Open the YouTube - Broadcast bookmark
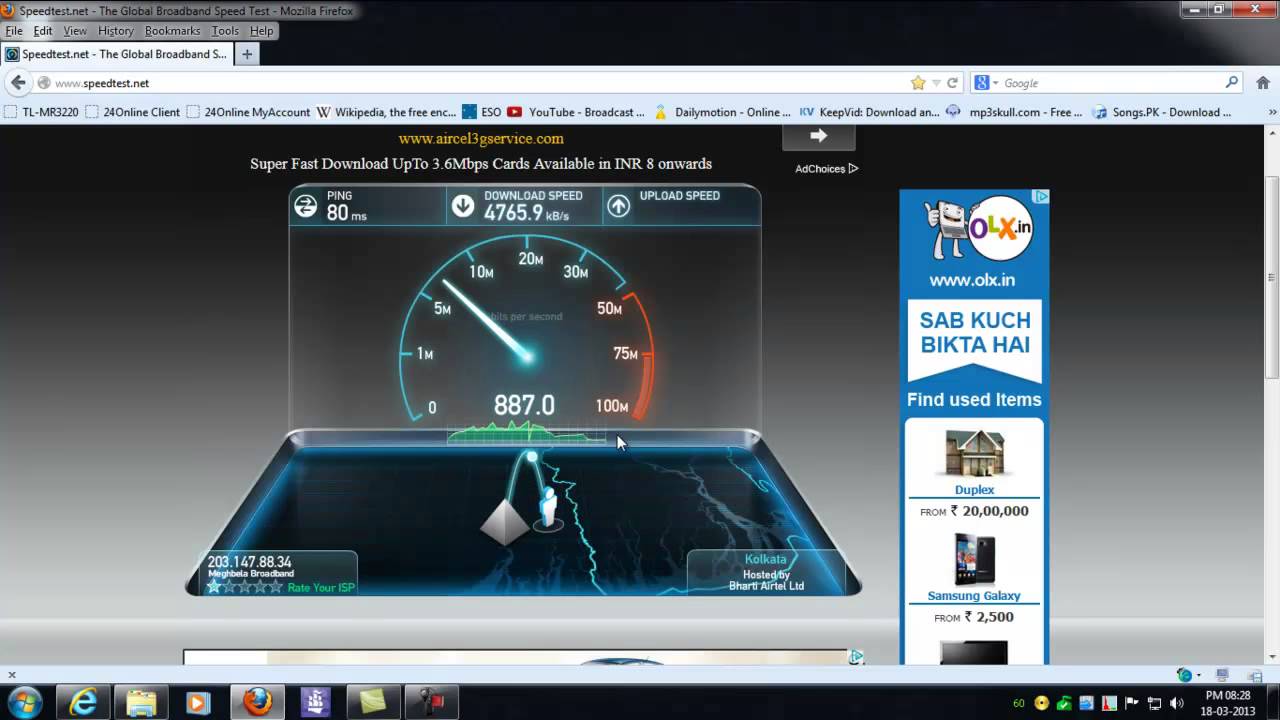The width and height of the screenshot is (1280, 720). coord(576,112)
